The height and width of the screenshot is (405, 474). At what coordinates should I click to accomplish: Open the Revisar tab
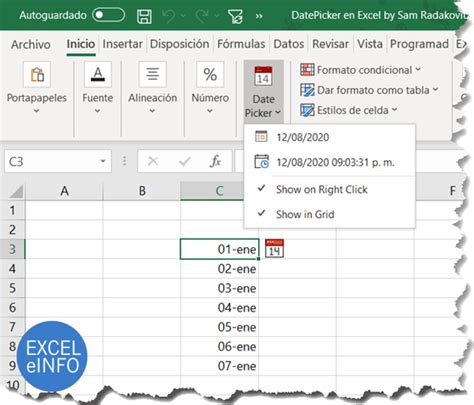330,44
